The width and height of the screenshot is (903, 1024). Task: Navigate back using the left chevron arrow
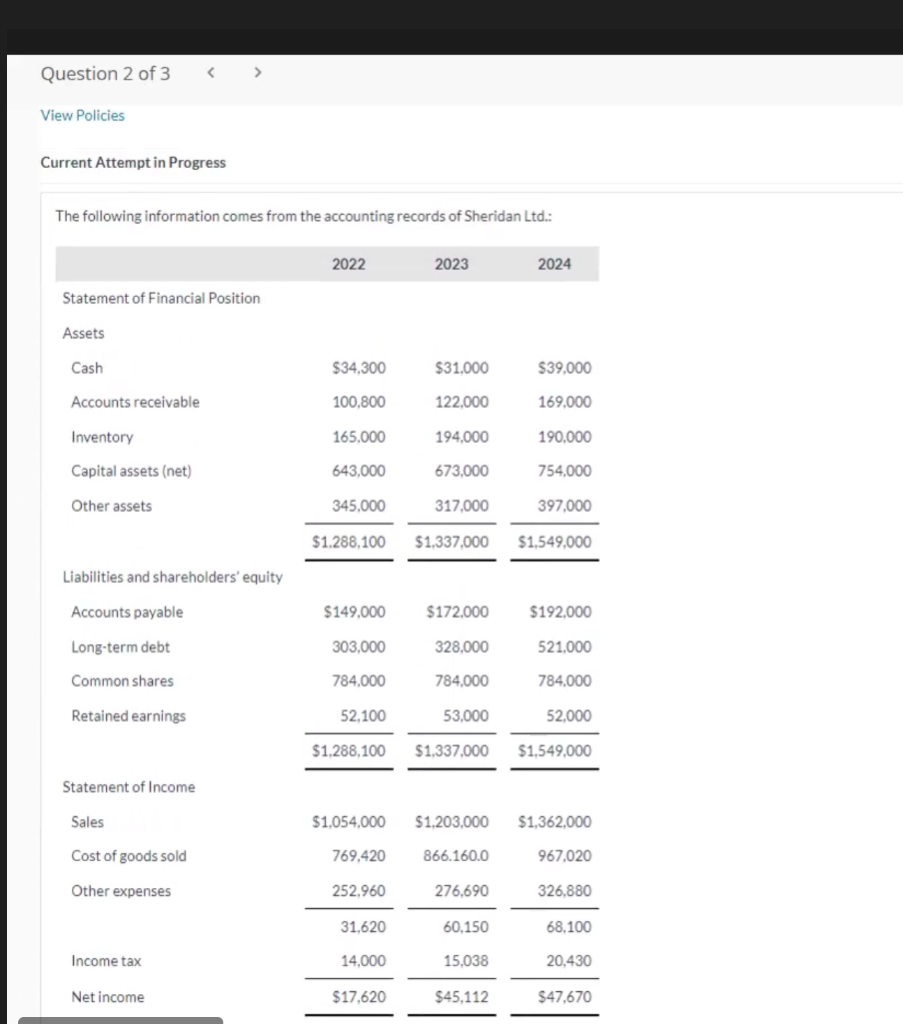[x=210, y=72]
